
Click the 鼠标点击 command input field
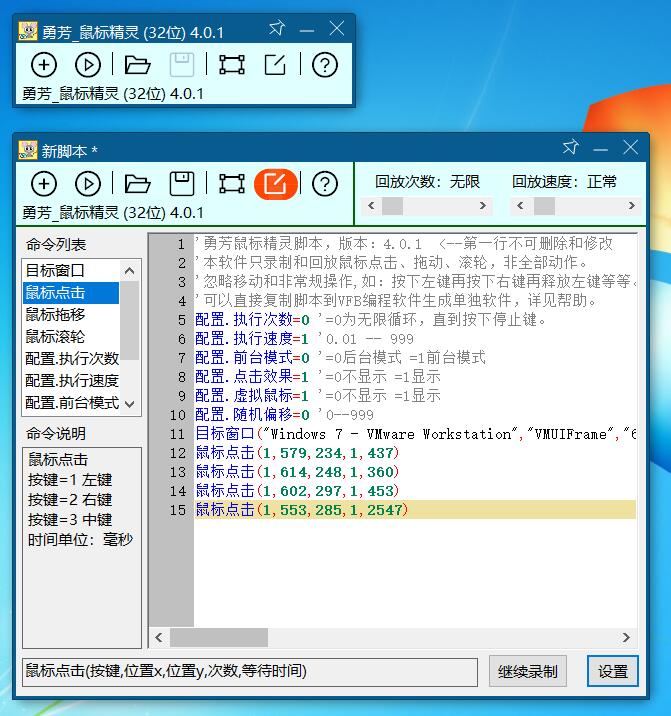pos(250,672)
